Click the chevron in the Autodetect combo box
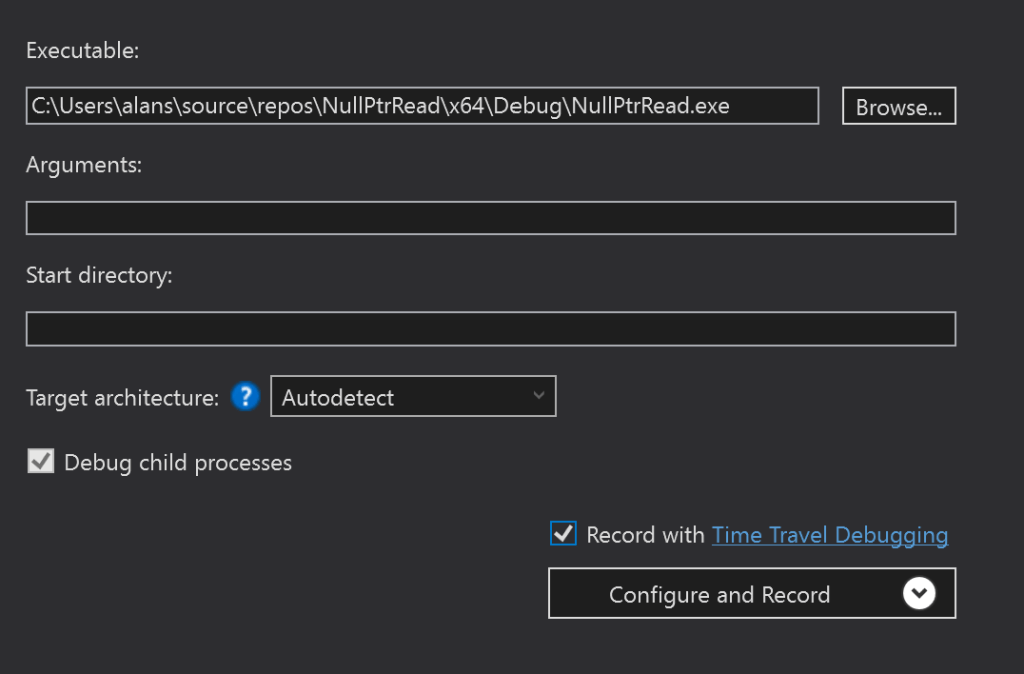The width and height of the screenshot is (1024, 674). 539,396
